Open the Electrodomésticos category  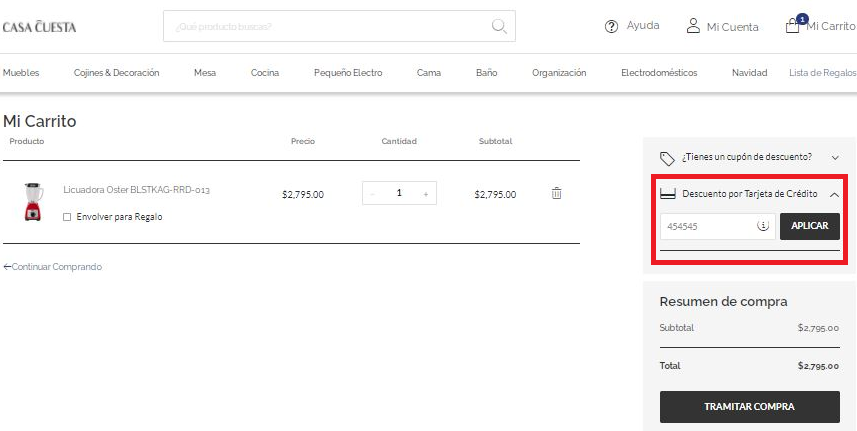pos(659,73)
